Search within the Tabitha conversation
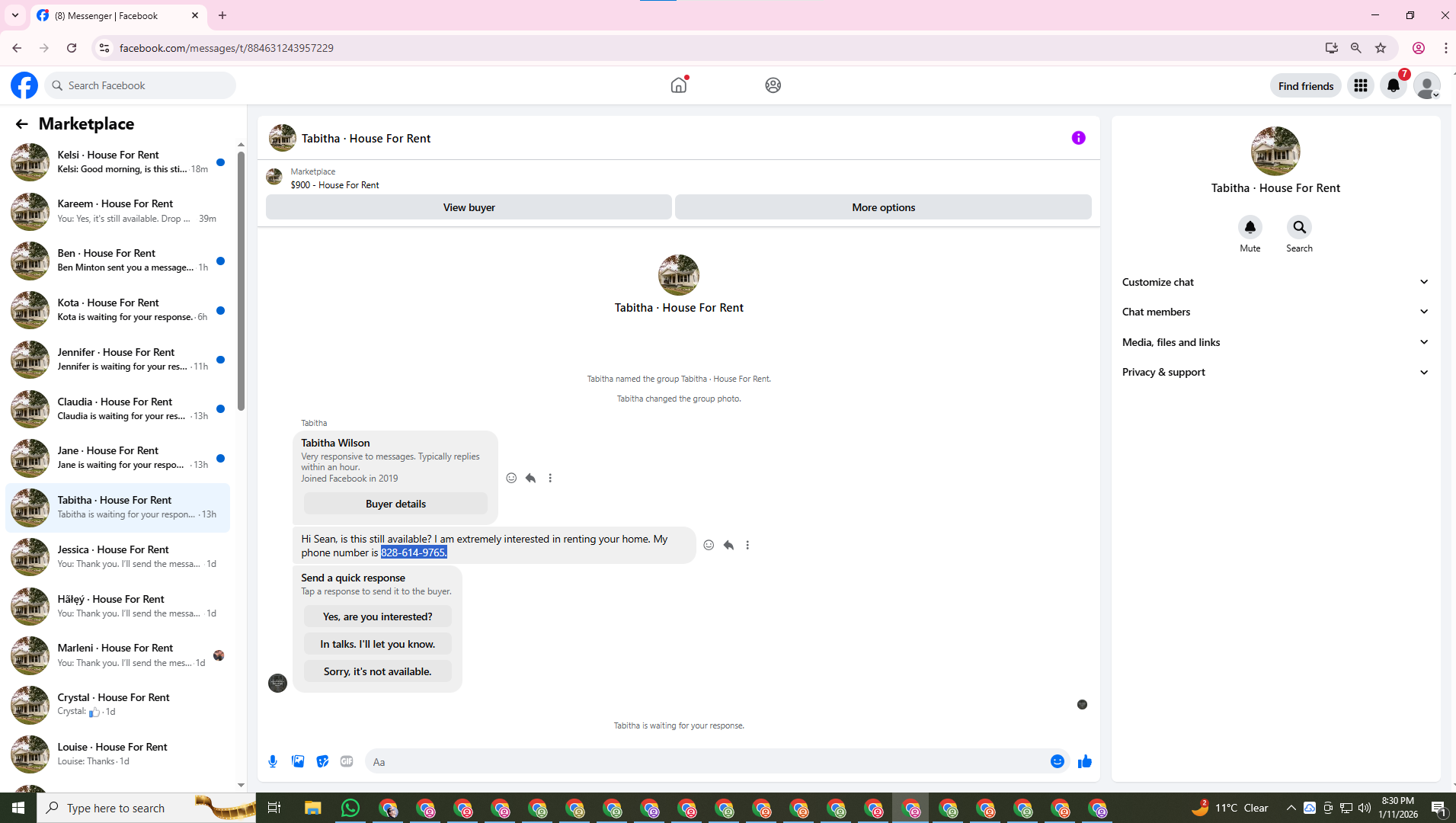The width and height of the screenshot is (1456, 823). click(x=1299, y=227)
